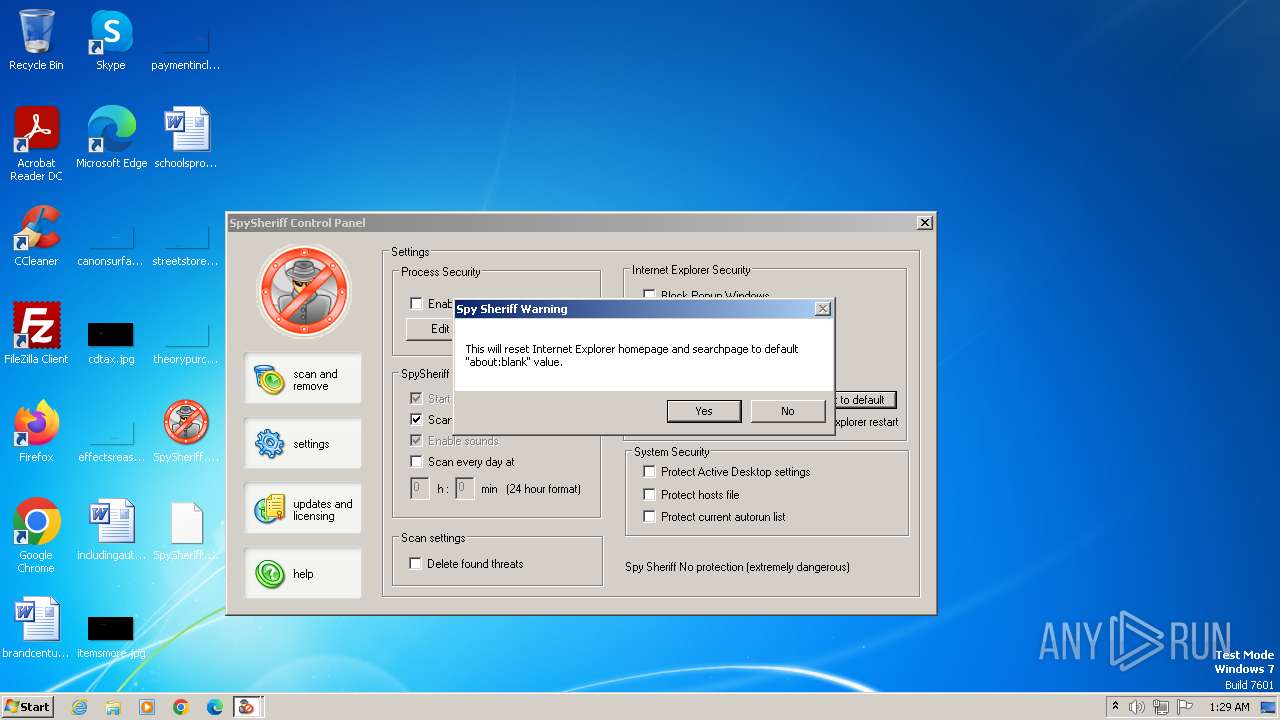Toggle Delete found threats checkbox
Screen dimensions: 1280x720
(x=416, y=564)
